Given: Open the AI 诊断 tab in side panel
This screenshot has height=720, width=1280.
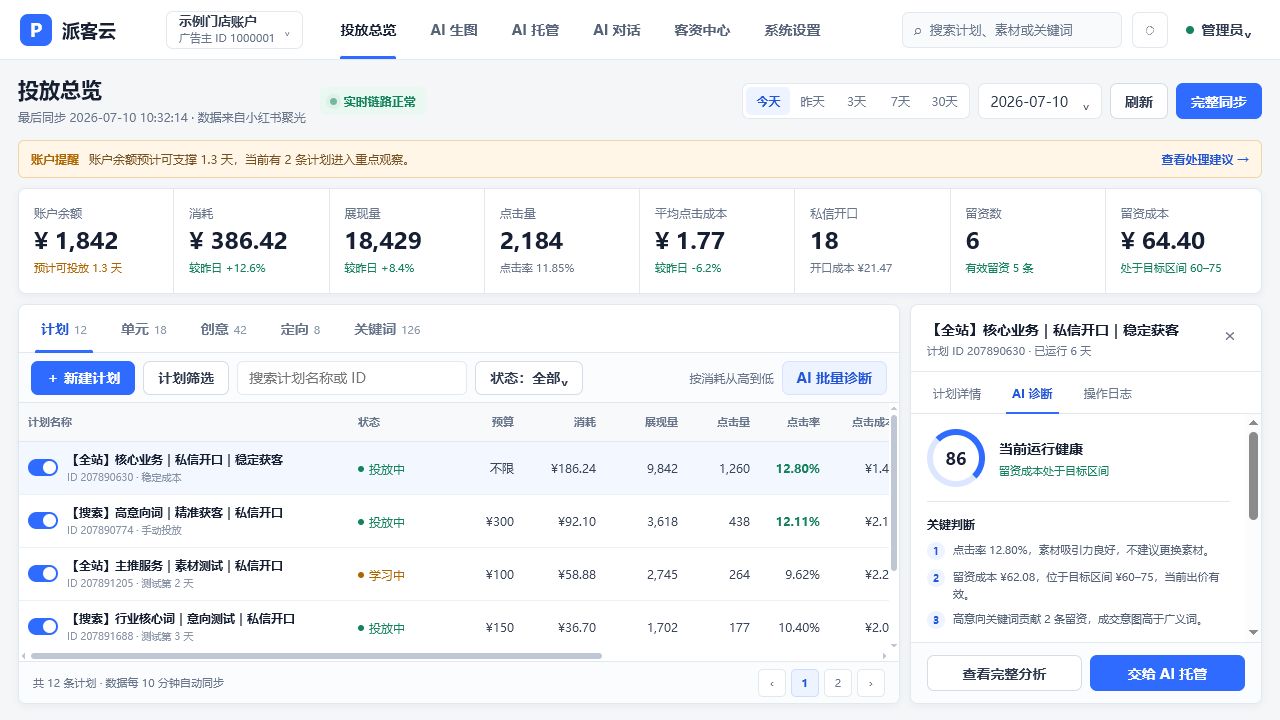Looking at the screenshot, I should click(1032, 394).
